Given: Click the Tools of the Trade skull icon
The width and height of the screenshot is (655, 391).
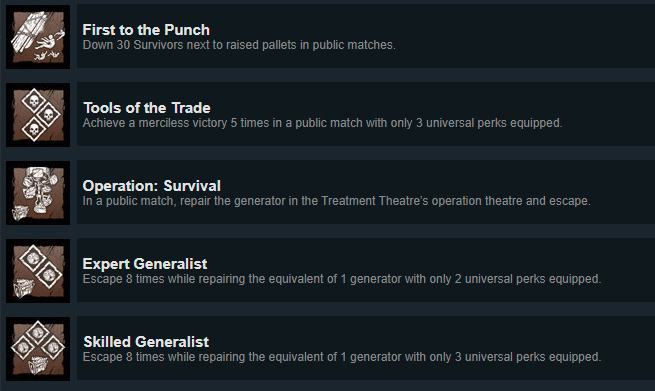Looking at the screenshot, I should (x=38, y=115).
